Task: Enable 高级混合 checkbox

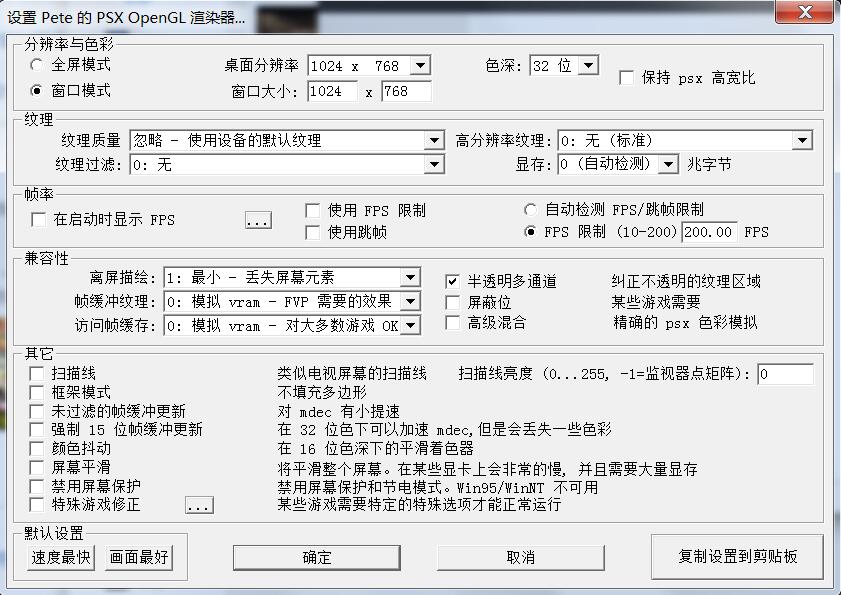Action: point(453,322)
